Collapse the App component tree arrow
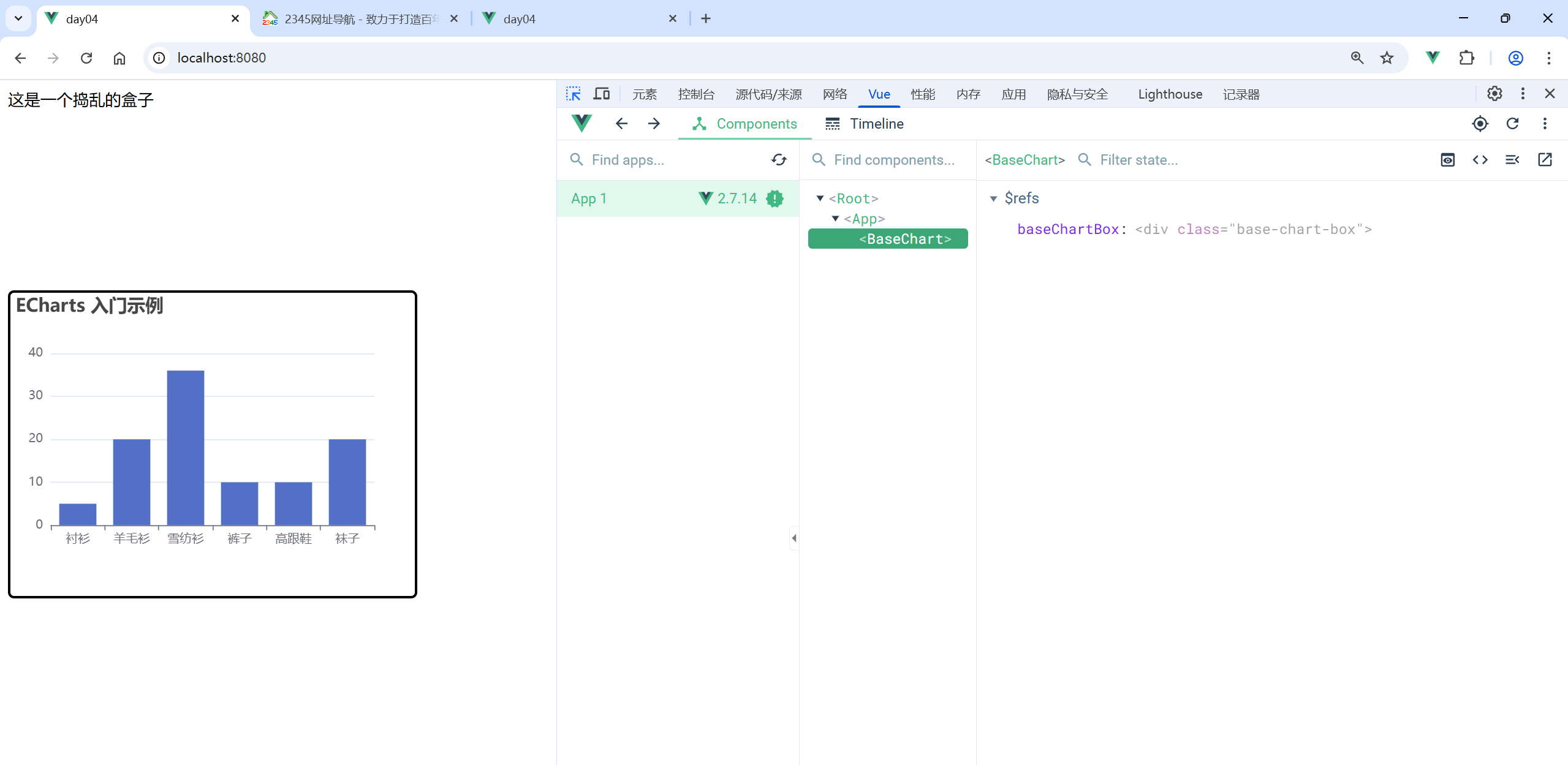This screenshot has height=765, width=1568. [x=835, y=219]
